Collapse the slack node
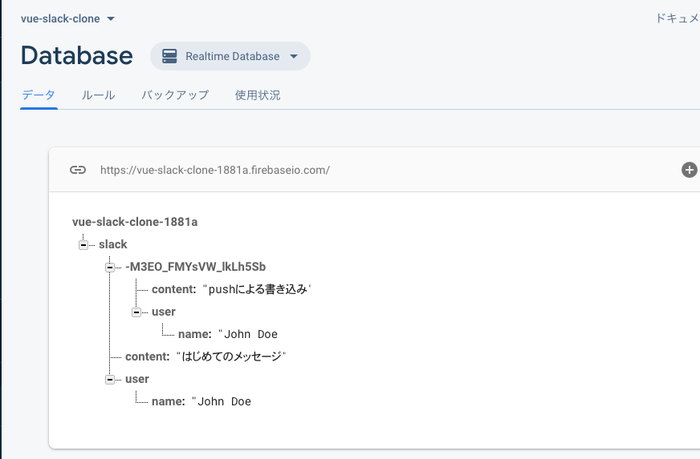 click(83, 245)
